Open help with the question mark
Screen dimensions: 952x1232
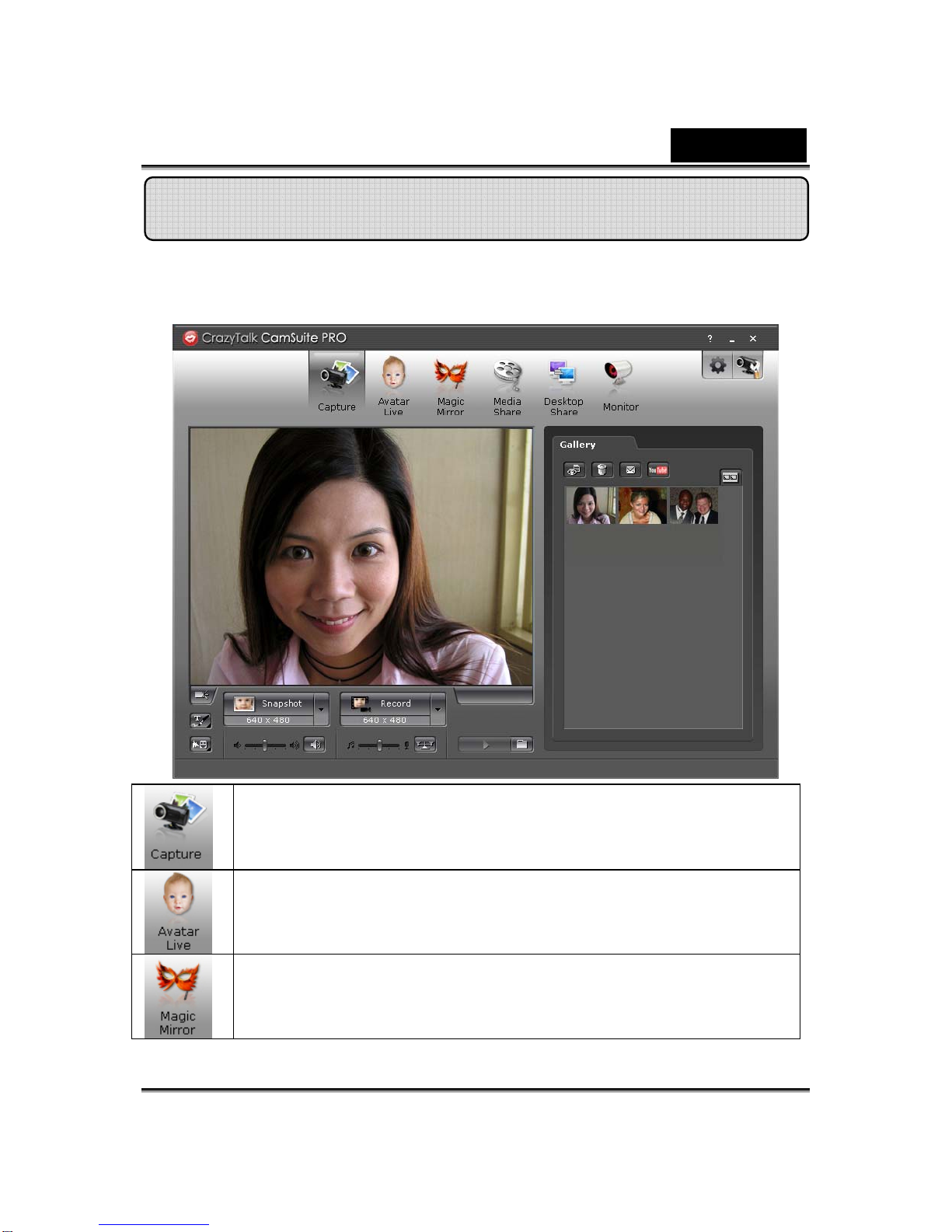pyautogui.click(x=710, y=339)
